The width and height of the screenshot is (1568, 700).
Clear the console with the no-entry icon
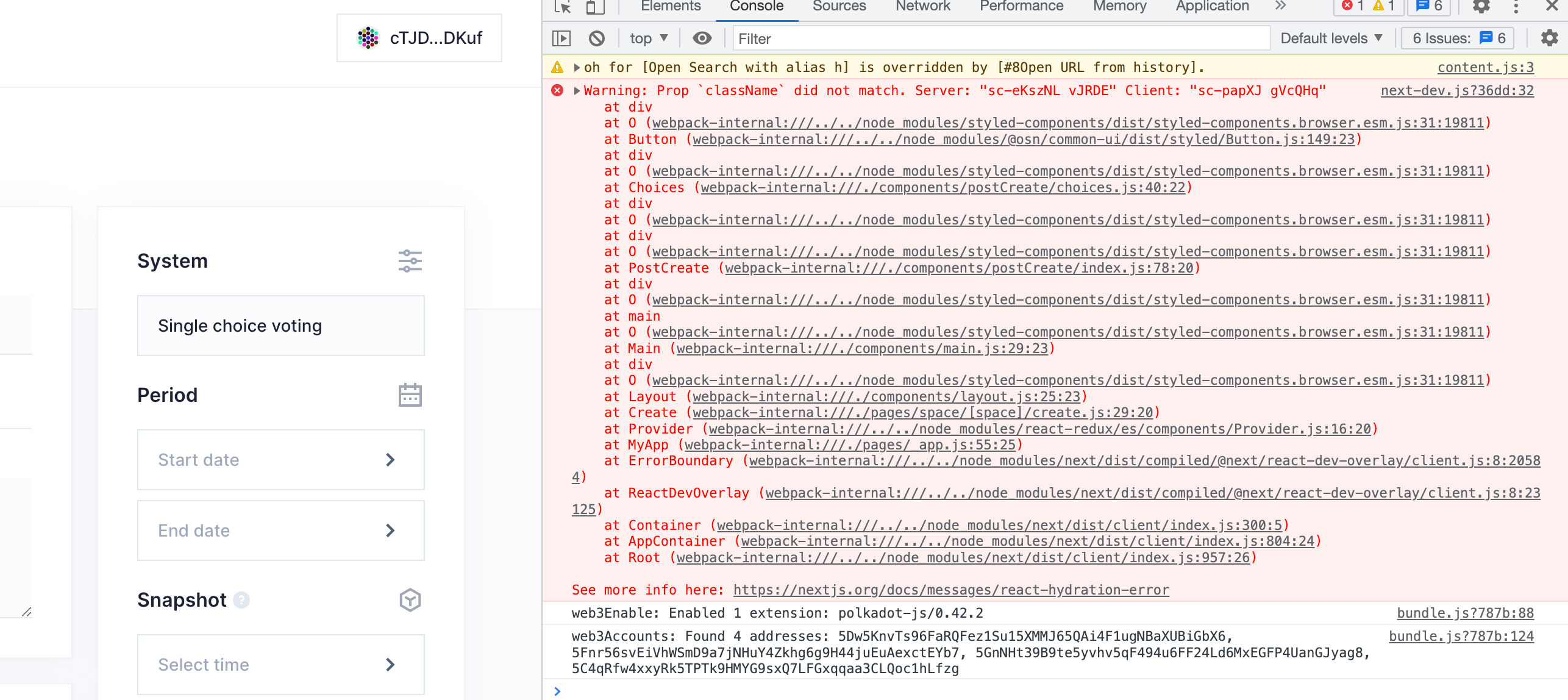[597, 38]
